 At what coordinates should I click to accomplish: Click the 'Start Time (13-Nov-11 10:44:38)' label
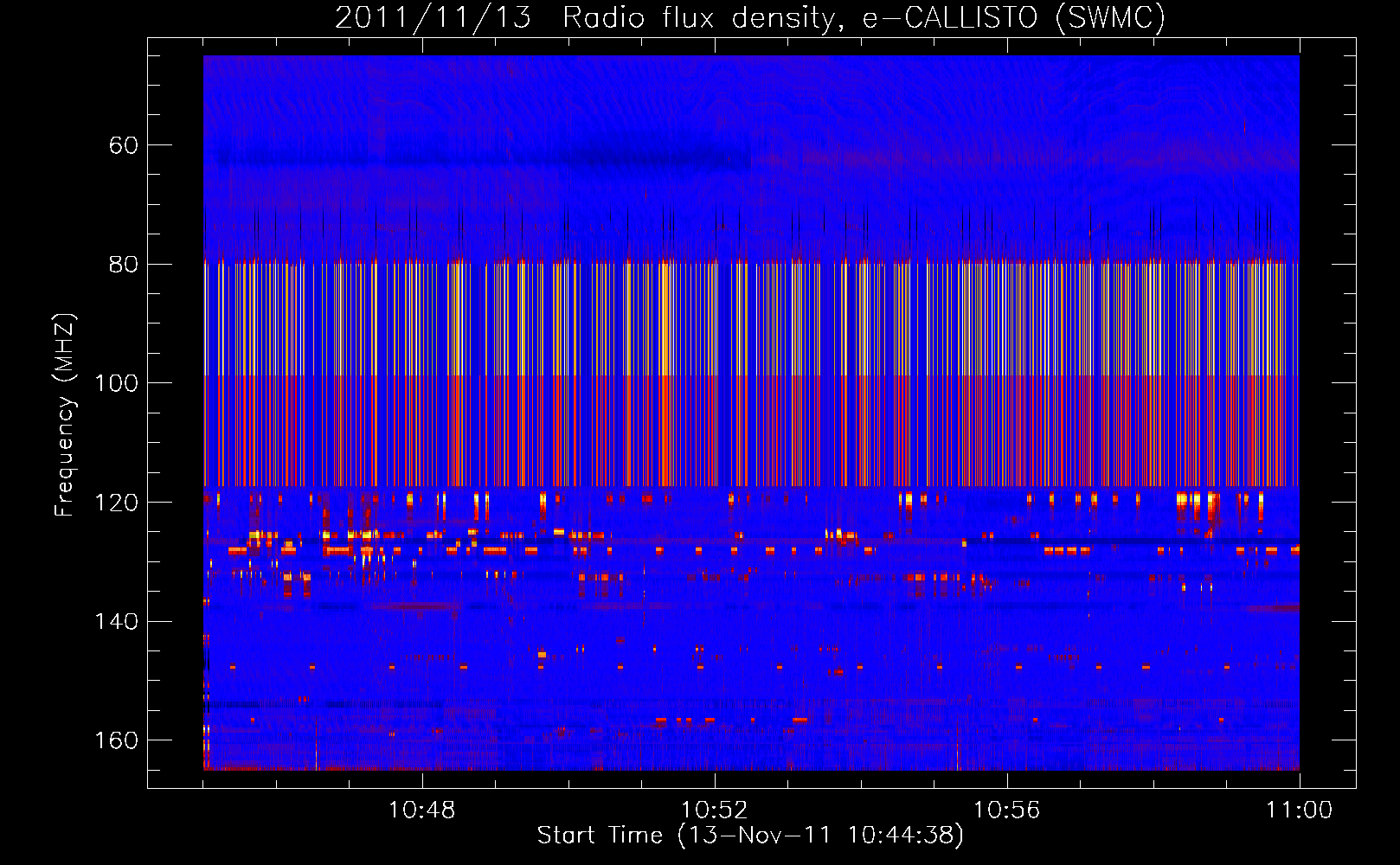(x=750, y=836)
